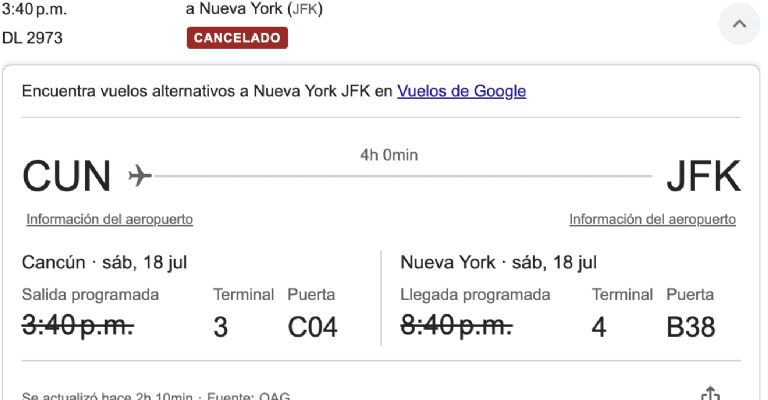768x400 pixels.
Task: Click the 4h 0min flight duration label
Action: point(389,155)
